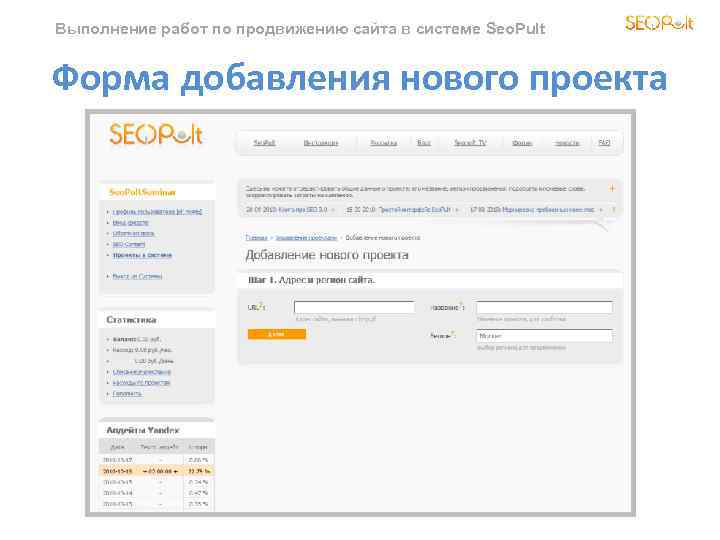Click the small question mark next to URL

[261, 304]
